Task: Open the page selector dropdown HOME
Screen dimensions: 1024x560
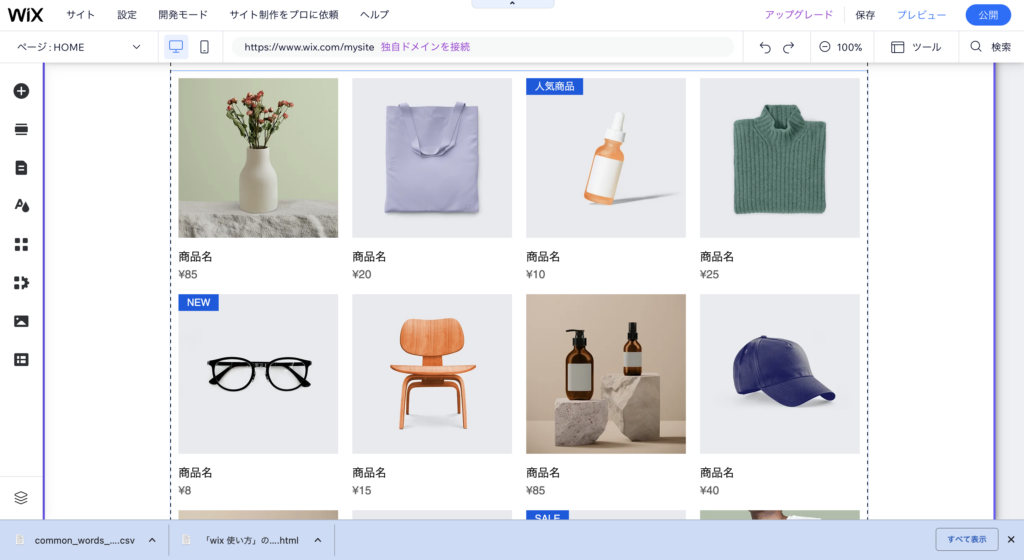Action: click(79, 47)
